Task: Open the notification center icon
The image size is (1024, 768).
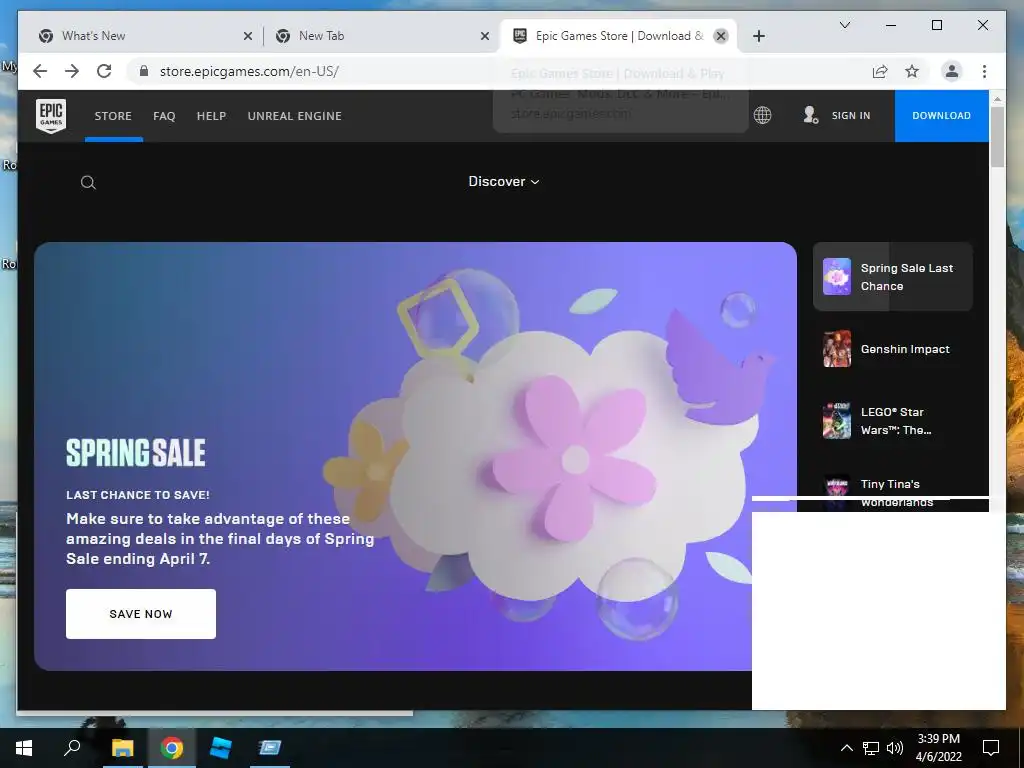Action: click(991, 748)
